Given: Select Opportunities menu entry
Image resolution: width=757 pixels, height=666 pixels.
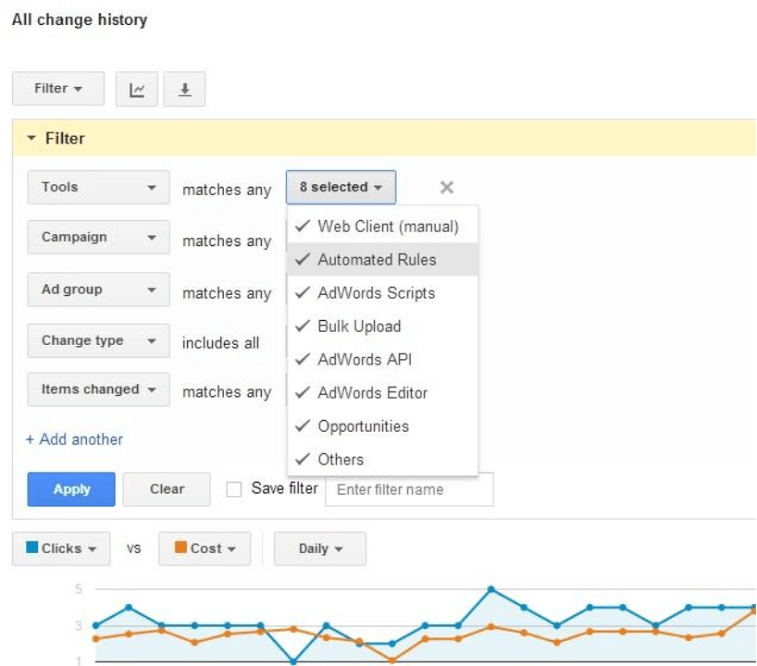Looking at the screenshot, I should tap(382, 426).
